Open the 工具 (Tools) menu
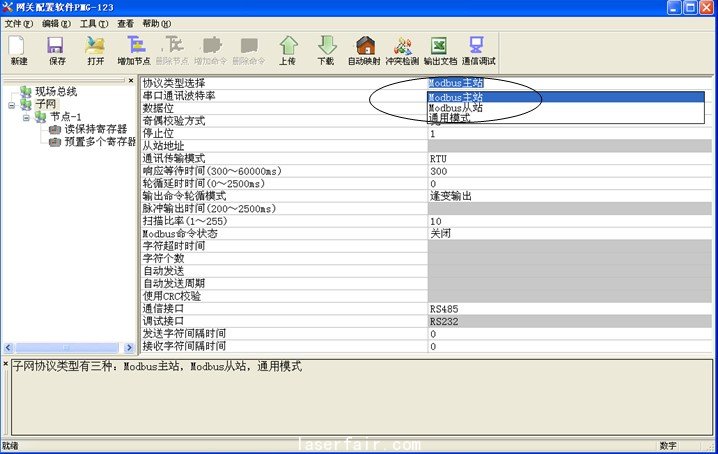Screen dimensions: 718x454 (x=94, y=23)
